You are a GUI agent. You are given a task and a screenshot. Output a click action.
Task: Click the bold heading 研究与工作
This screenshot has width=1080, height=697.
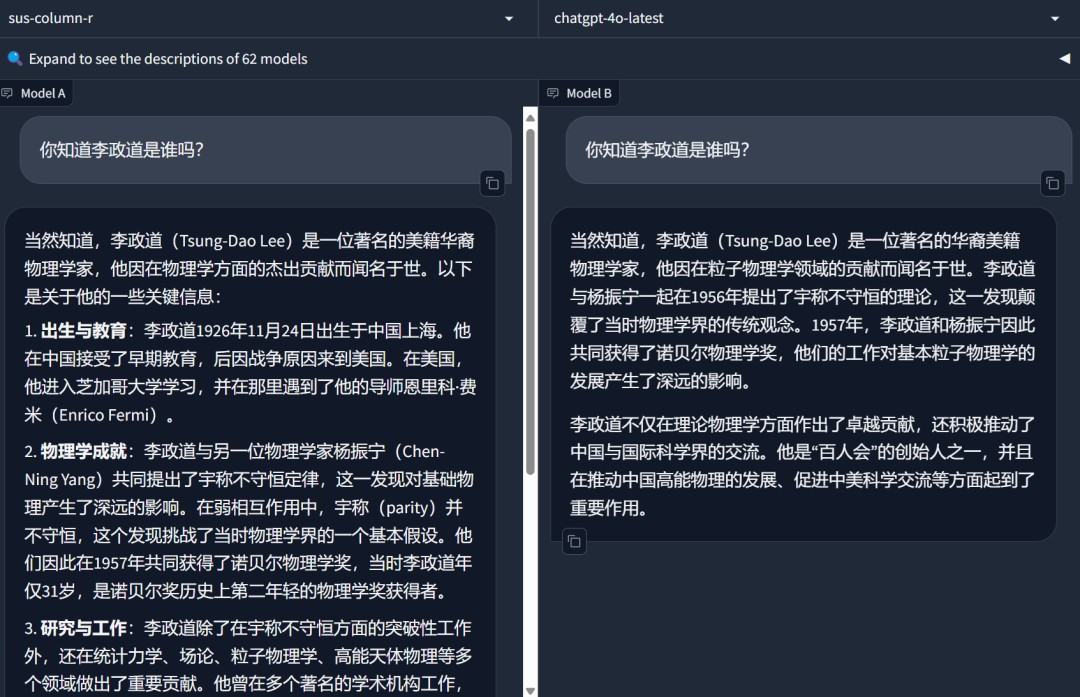[x=83, y=628]
